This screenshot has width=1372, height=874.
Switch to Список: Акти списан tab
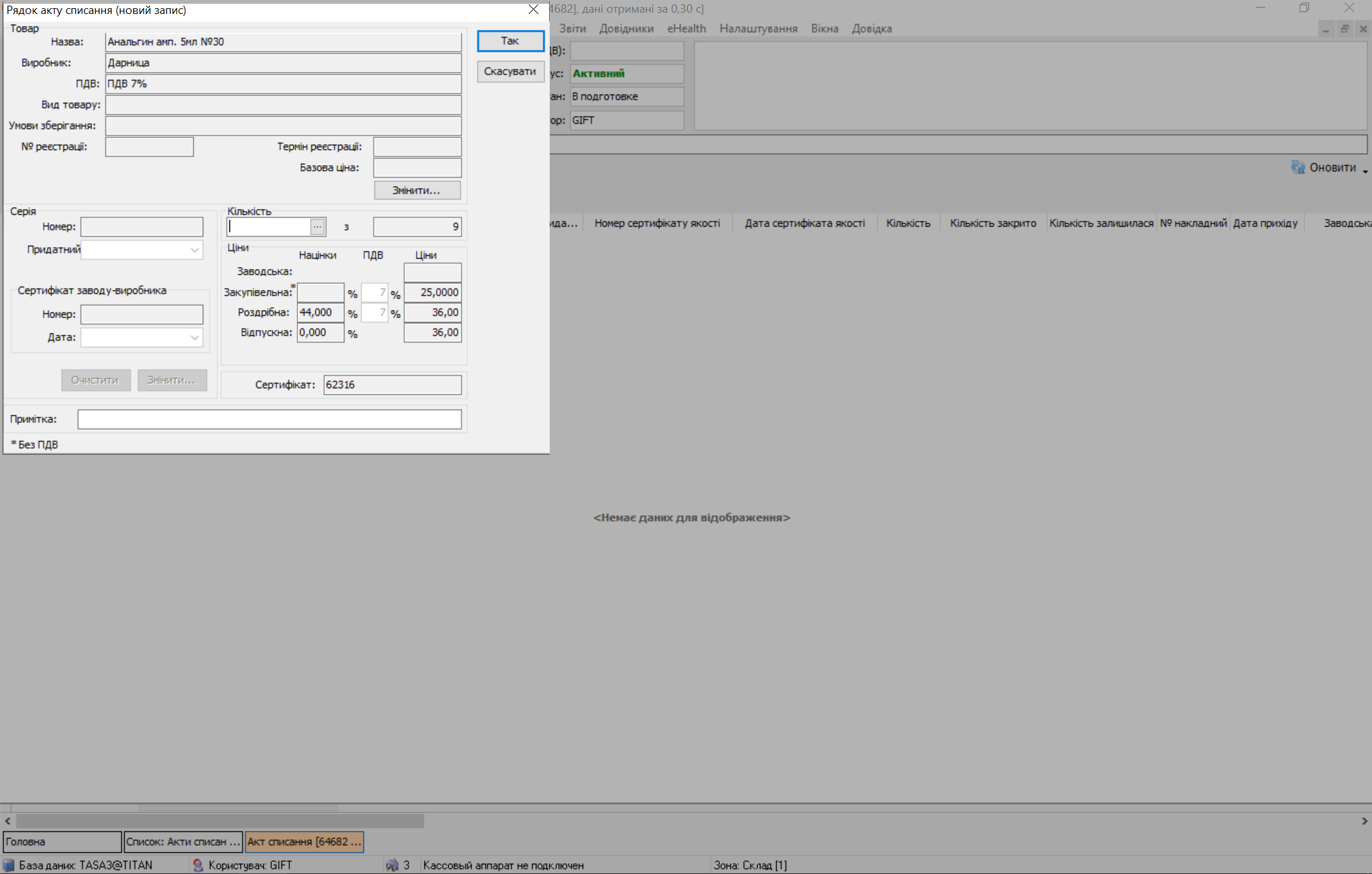coord(183,842)
